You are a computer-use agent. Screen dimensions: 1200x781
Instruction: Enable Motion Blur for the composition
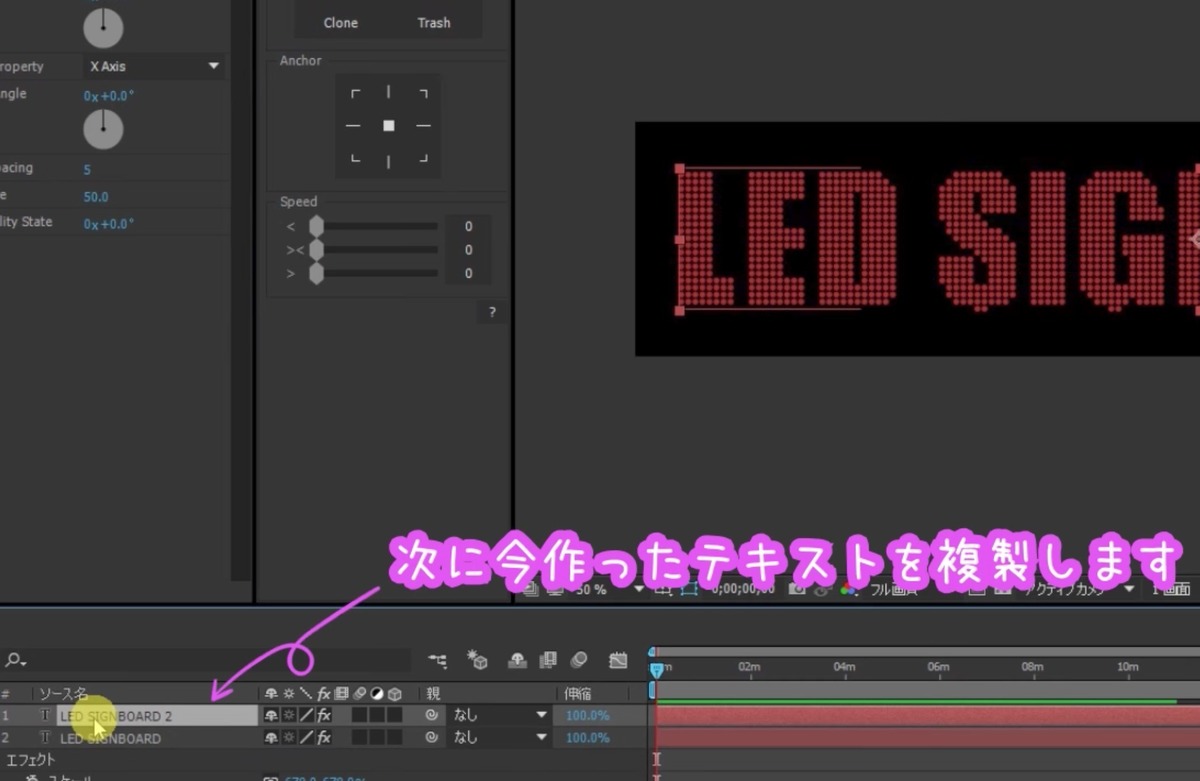[x=581, y=660]
